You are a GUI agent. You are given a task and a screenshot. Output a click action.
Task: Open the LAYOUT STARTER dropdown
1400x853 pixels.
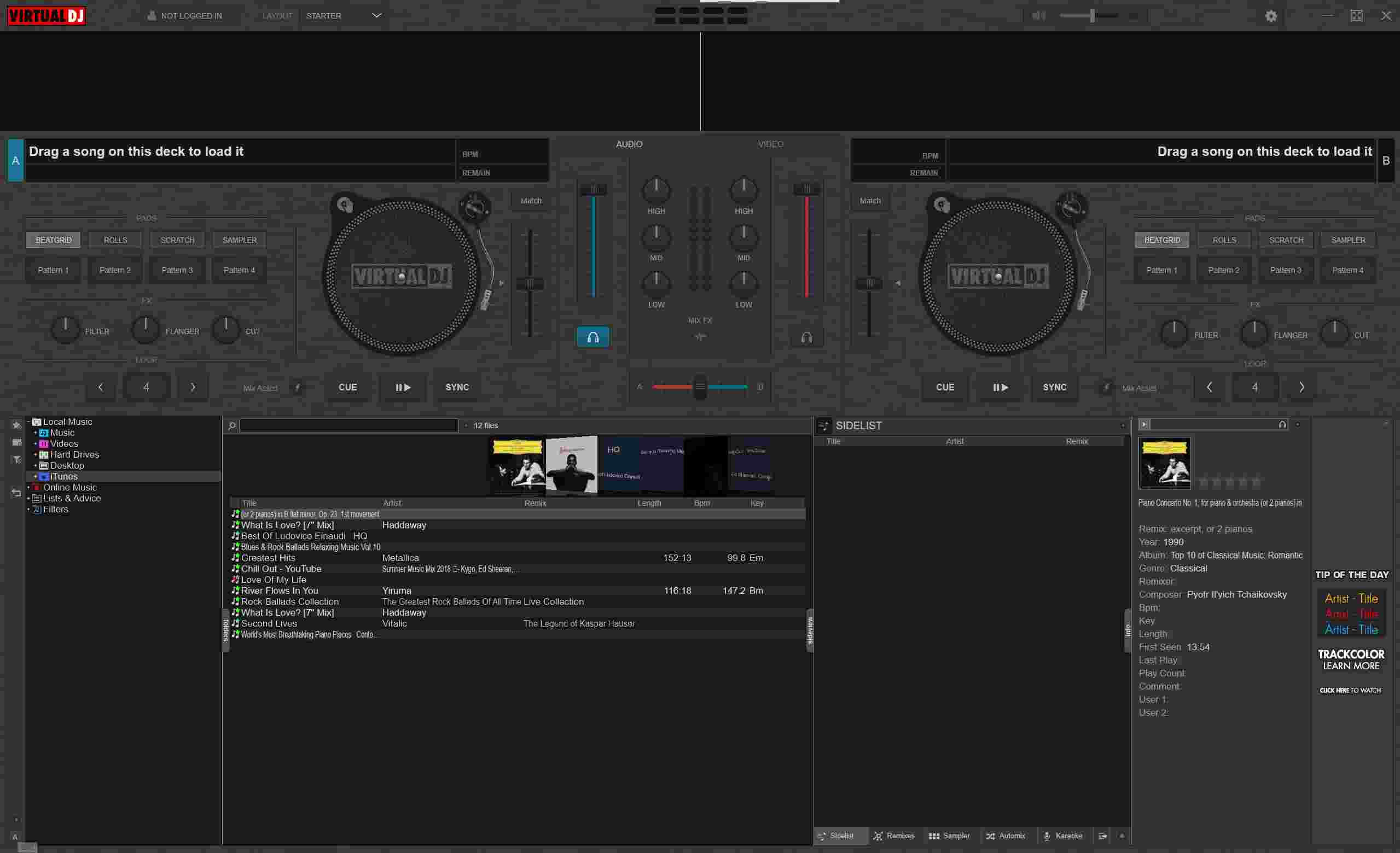[343, 16]
